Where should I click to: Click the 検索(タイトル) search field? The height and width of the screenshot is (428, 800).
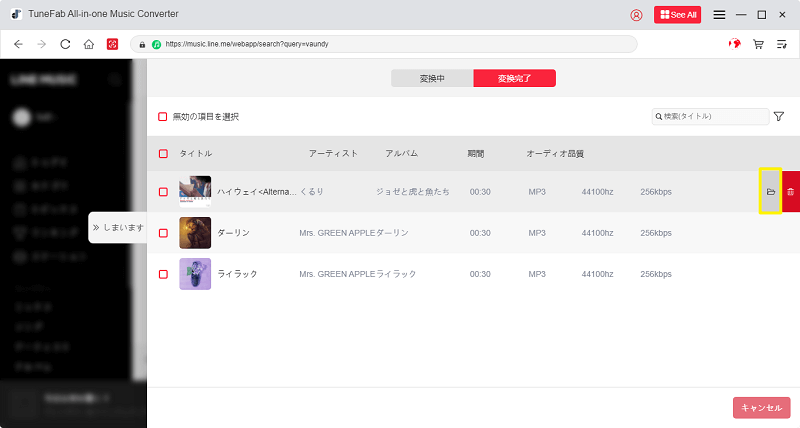tap(710, 116)
